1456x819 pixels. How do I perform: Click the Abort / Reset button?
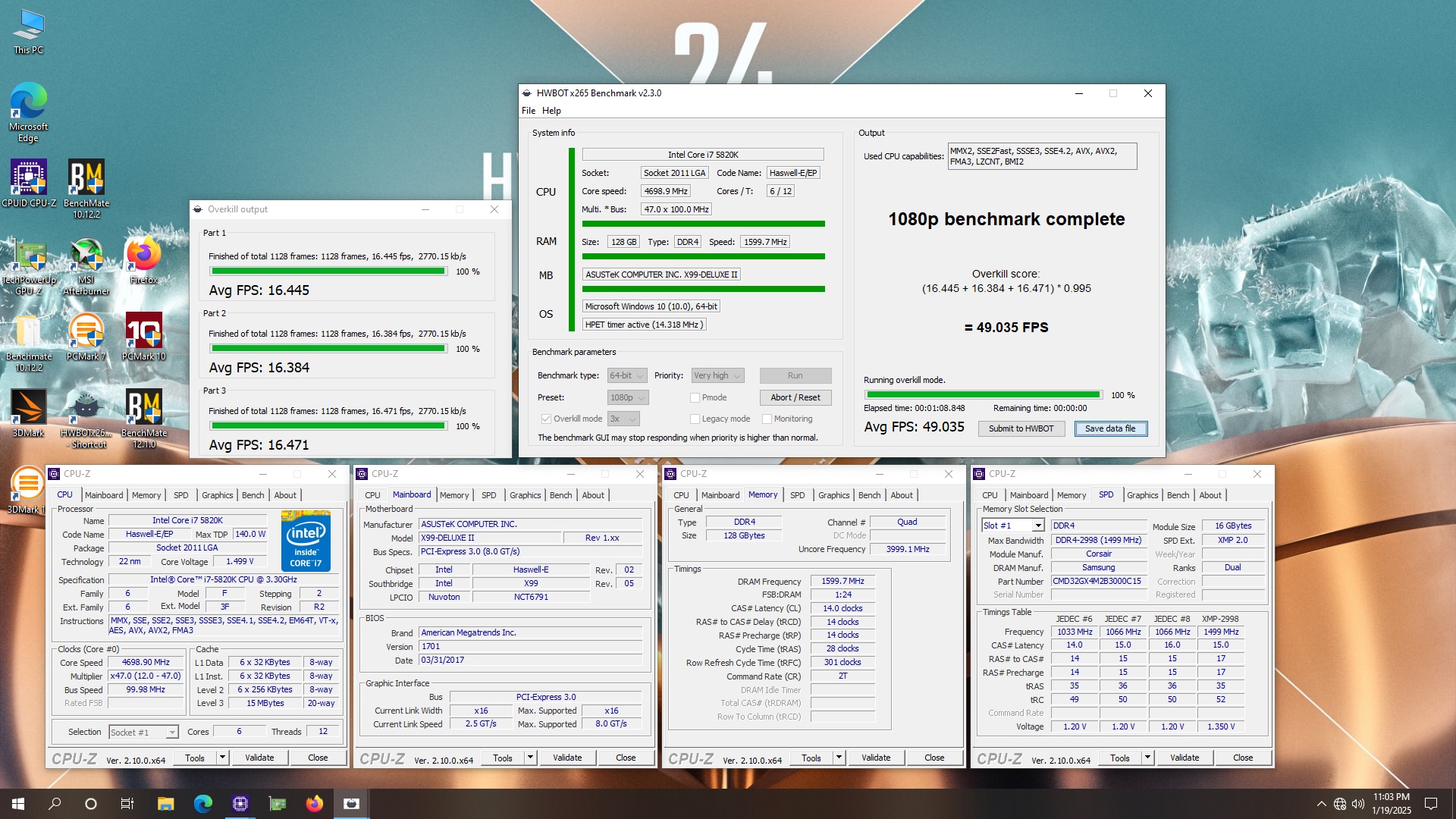(x=795, y=397)
